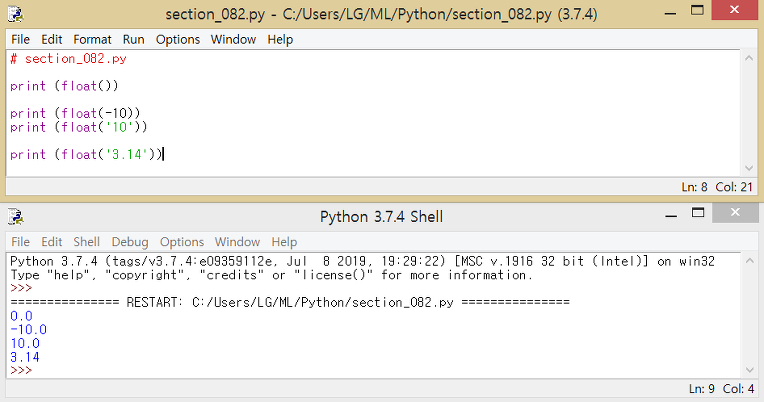Click the Shell scrollbar up arrow
764x402 pixels.
(x=749, y=261)
